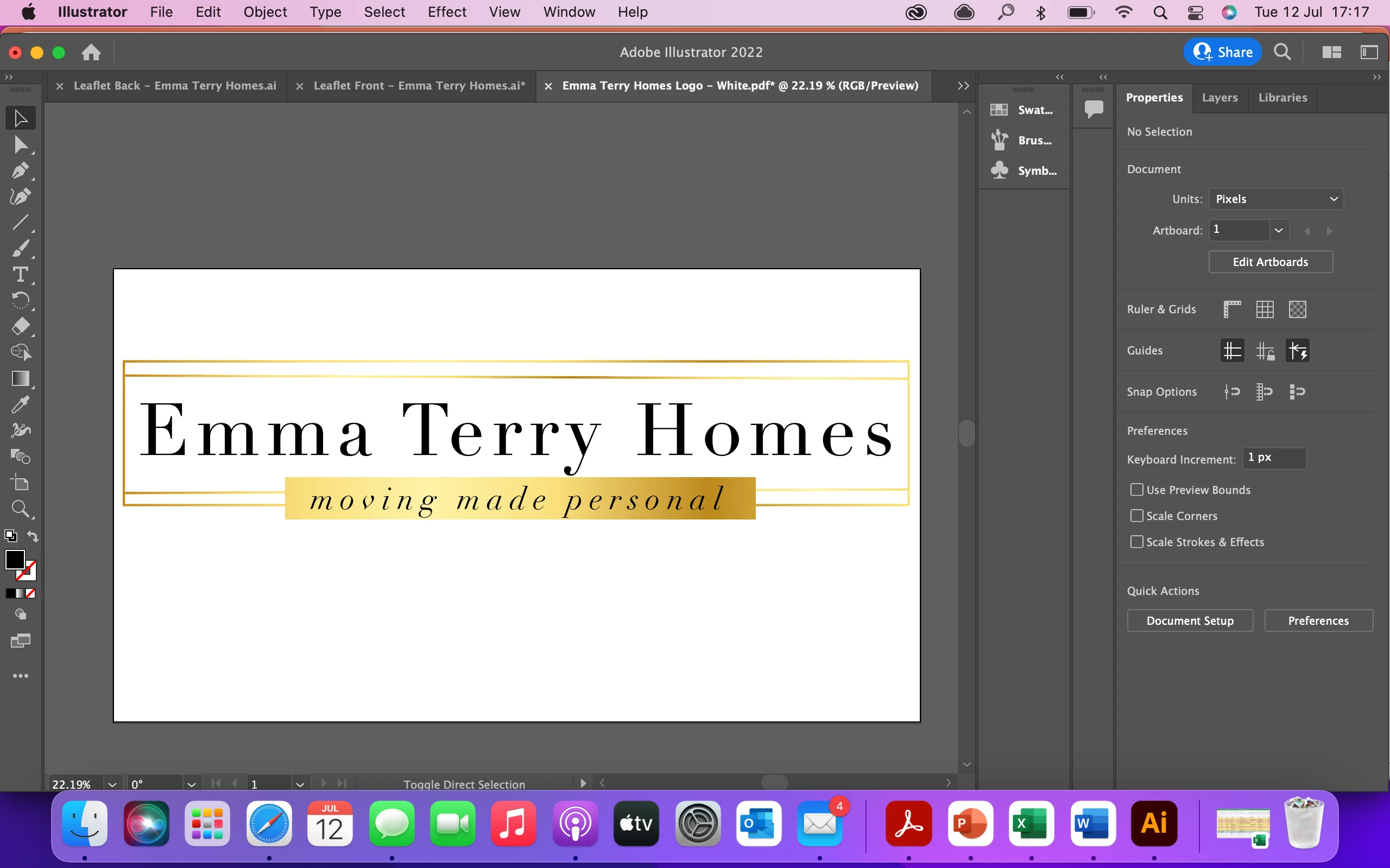The image size is (1390, 868).
Task: Open the zoom level dropdown at 22.19%
Action: point(112,784)
